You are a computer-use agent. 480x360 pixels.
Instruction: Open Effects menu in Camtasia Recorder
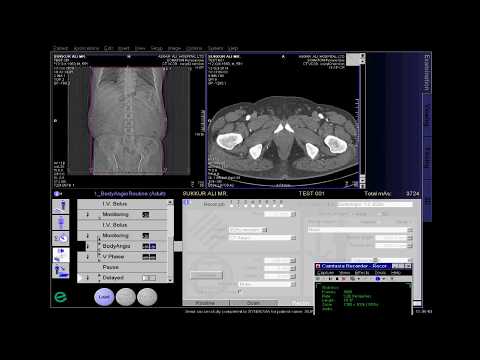[x=362, y=273]
